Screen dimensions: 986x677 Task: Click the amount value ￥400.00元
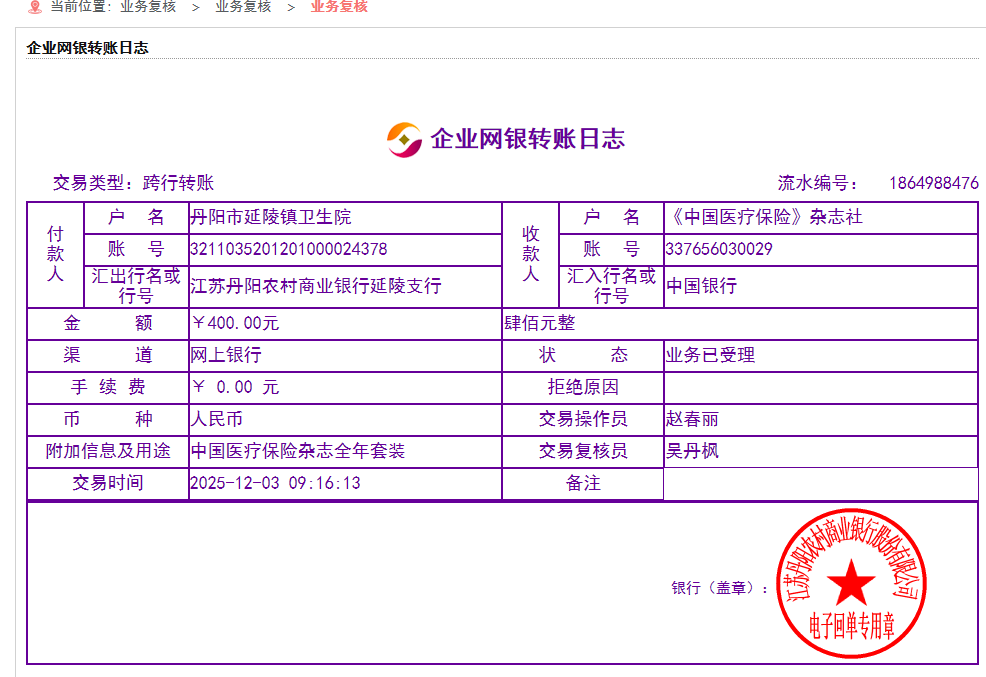pyautogui.click(x=235, y=323)
